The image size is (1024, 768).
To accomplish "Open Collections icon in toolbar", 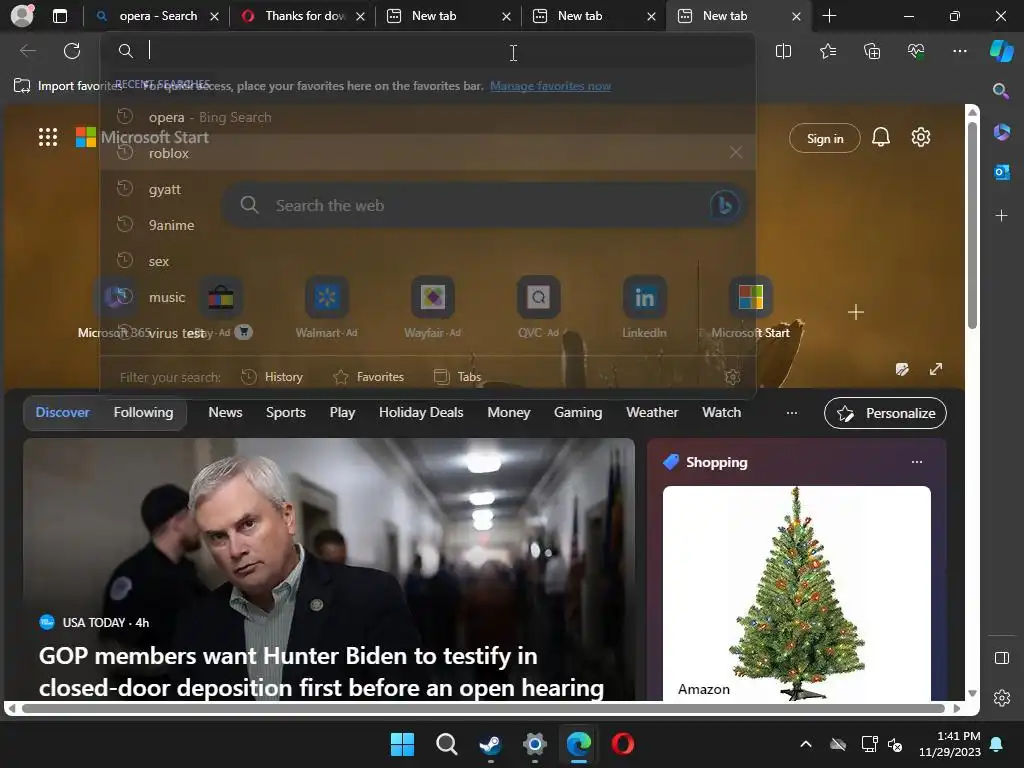I will pyautogui.click(x=872, y=51).
